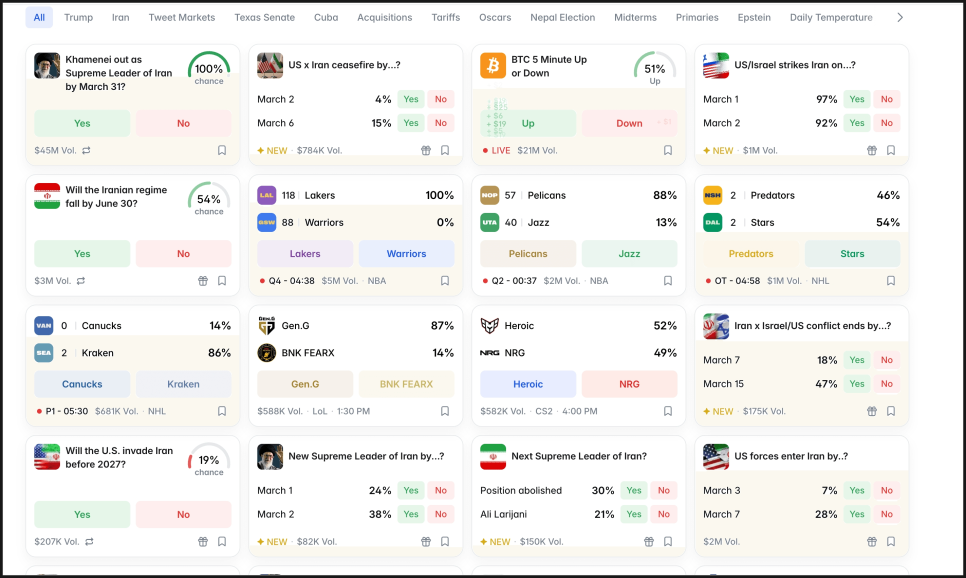Pick Heroic in the CS2 match

(x=528, y=384)
